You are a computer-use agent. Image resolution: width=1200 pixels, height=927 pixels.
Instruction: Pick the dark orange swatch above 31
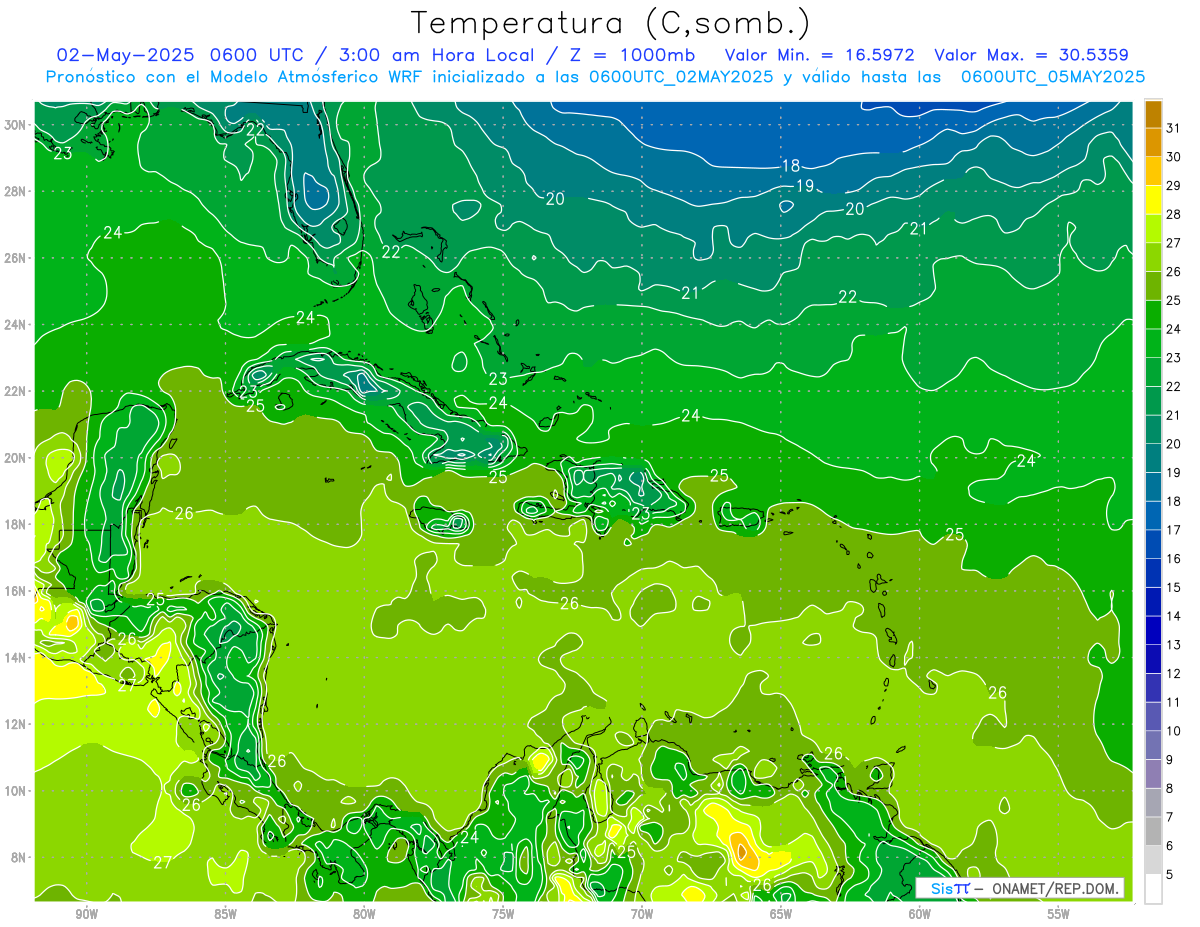[x=1154, y=113]
